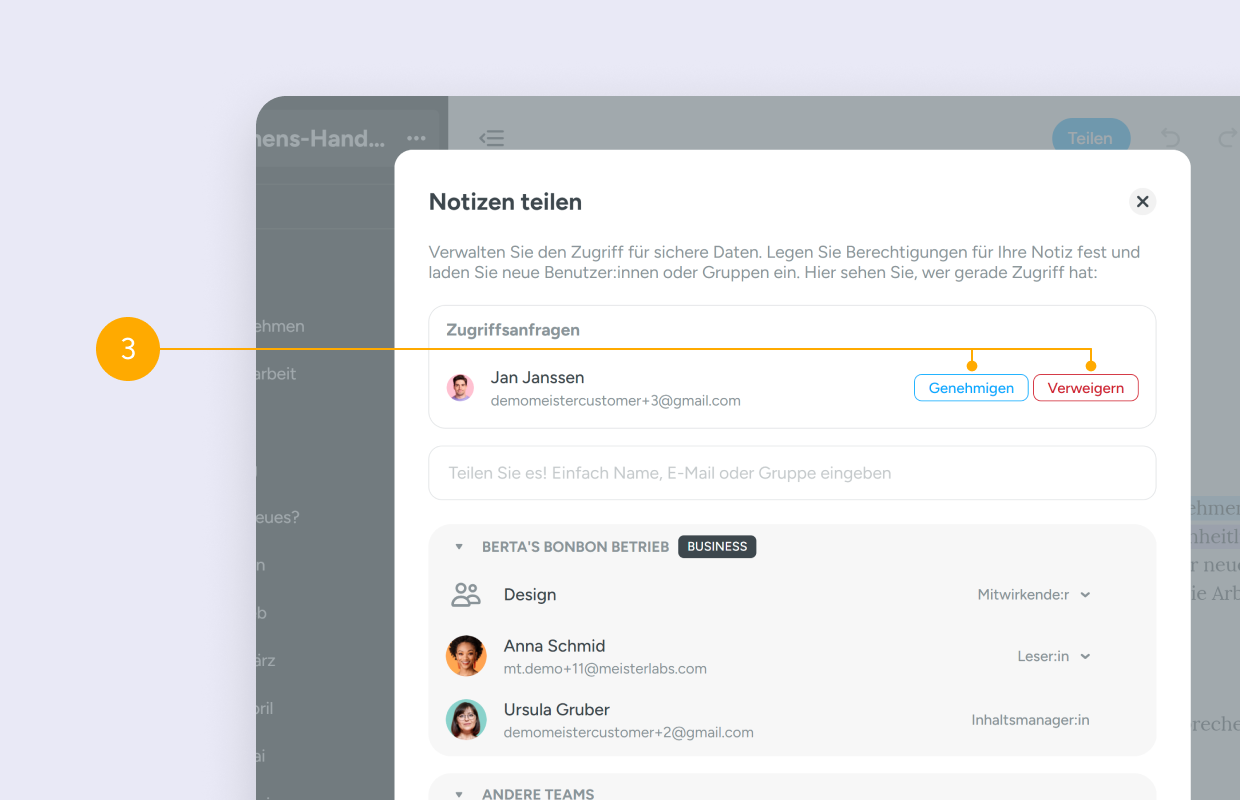1240x800 pixels.
Task: Click the Zugriffsanfragen heading
Action: coord(513,330)
